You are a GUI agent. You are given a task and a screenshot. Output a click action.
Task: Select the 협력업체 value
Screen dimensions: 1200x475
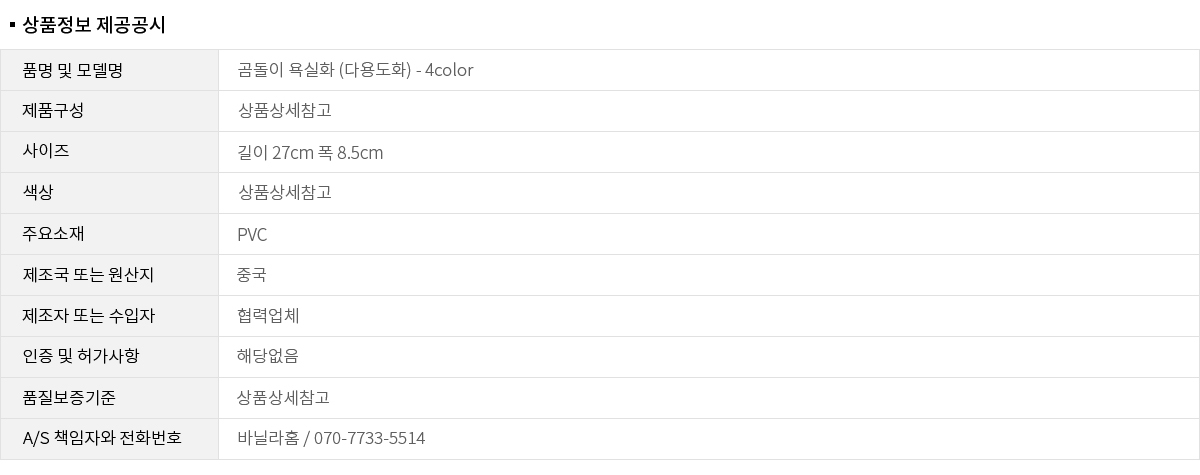[268, 316]
